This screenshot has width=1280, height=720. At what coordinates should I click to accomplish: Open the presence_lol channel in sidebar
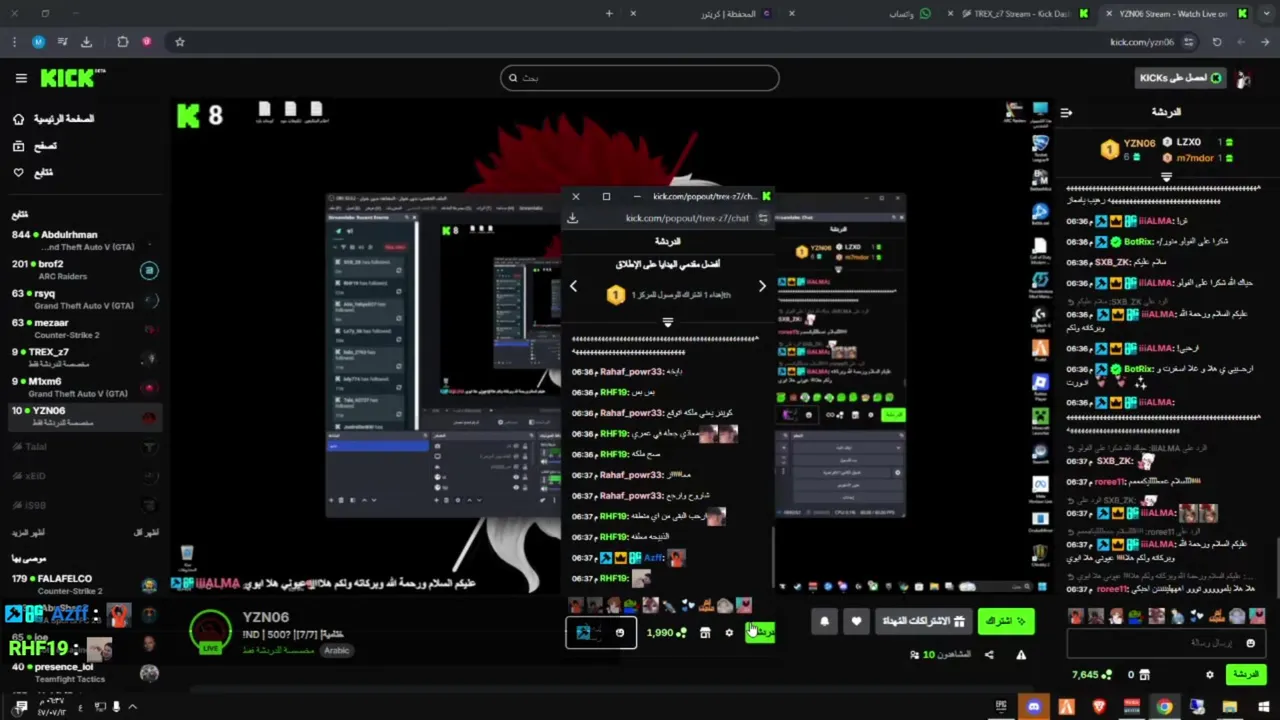[85, 672]
